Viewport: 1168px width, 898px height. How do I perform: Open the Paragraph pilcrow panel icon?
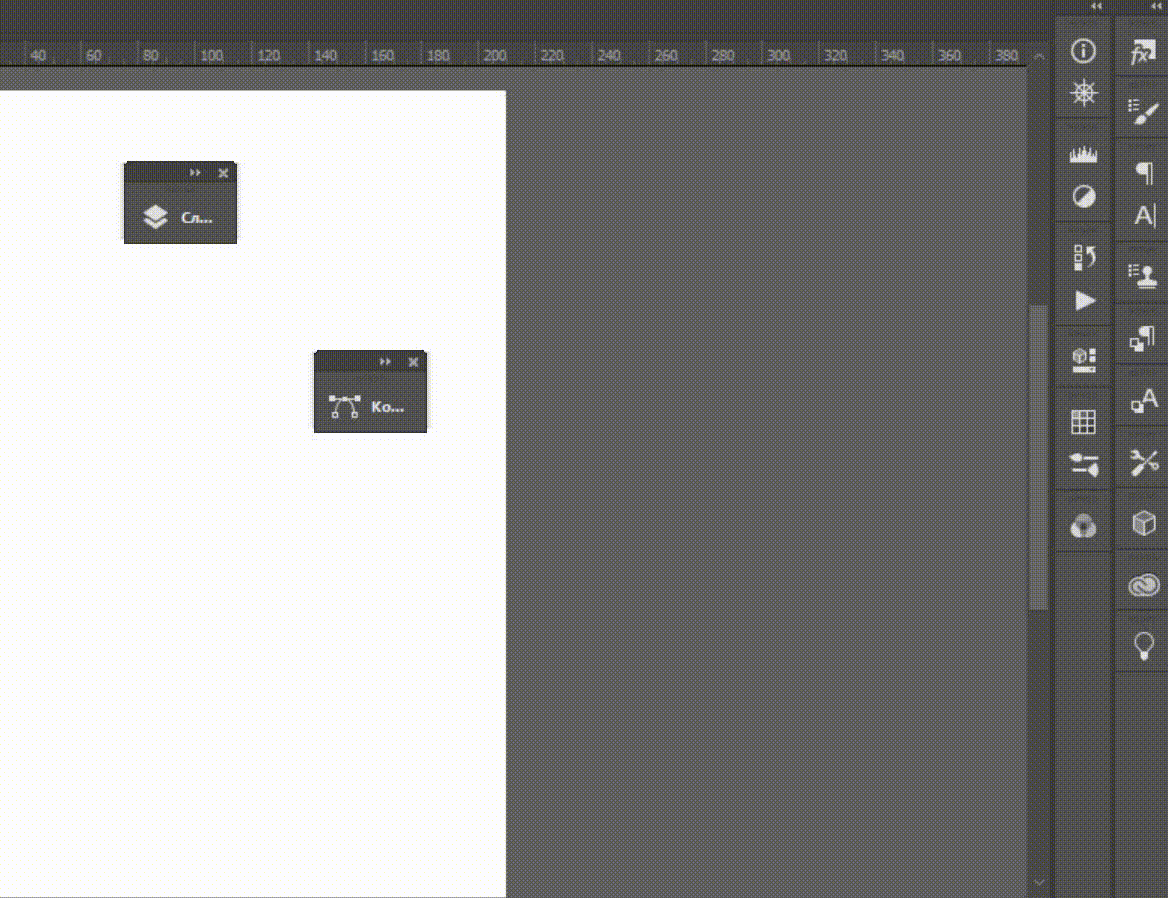[1144, 173]
